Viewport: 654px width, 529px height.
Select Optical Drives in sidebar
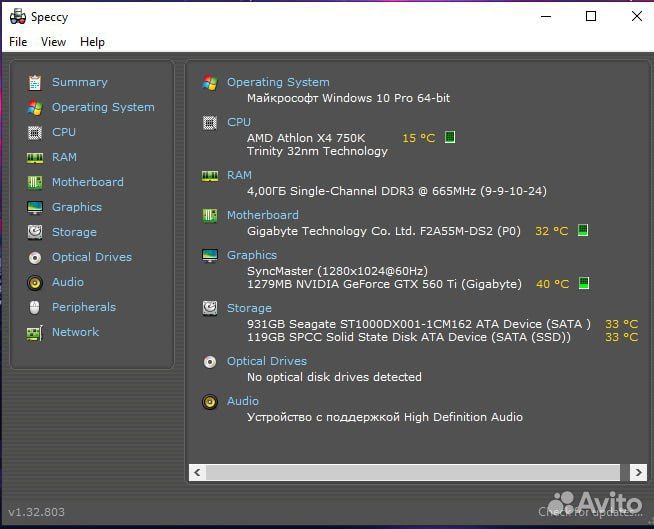coord(92,257)
